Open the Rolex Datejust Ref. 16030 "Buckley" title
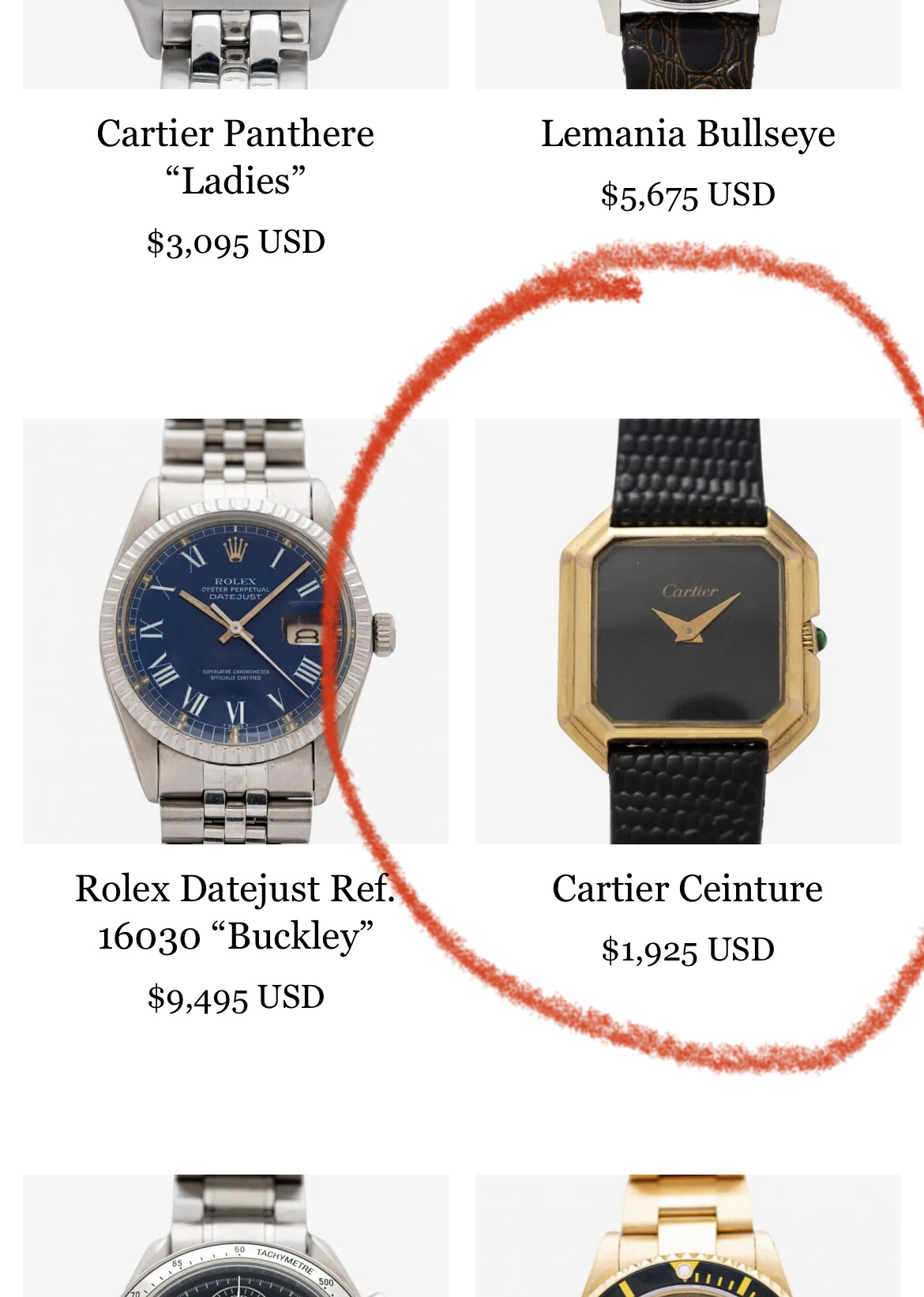 [235, 912]
